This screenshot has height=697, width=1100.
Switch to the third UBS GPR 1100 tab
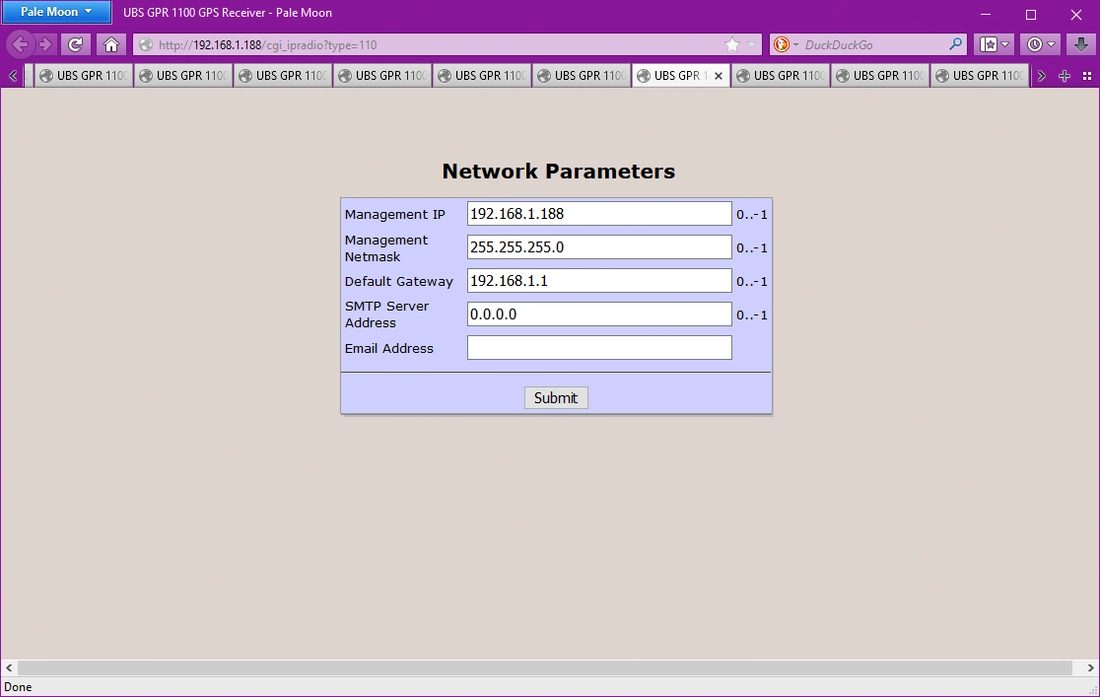coord(283,76)
